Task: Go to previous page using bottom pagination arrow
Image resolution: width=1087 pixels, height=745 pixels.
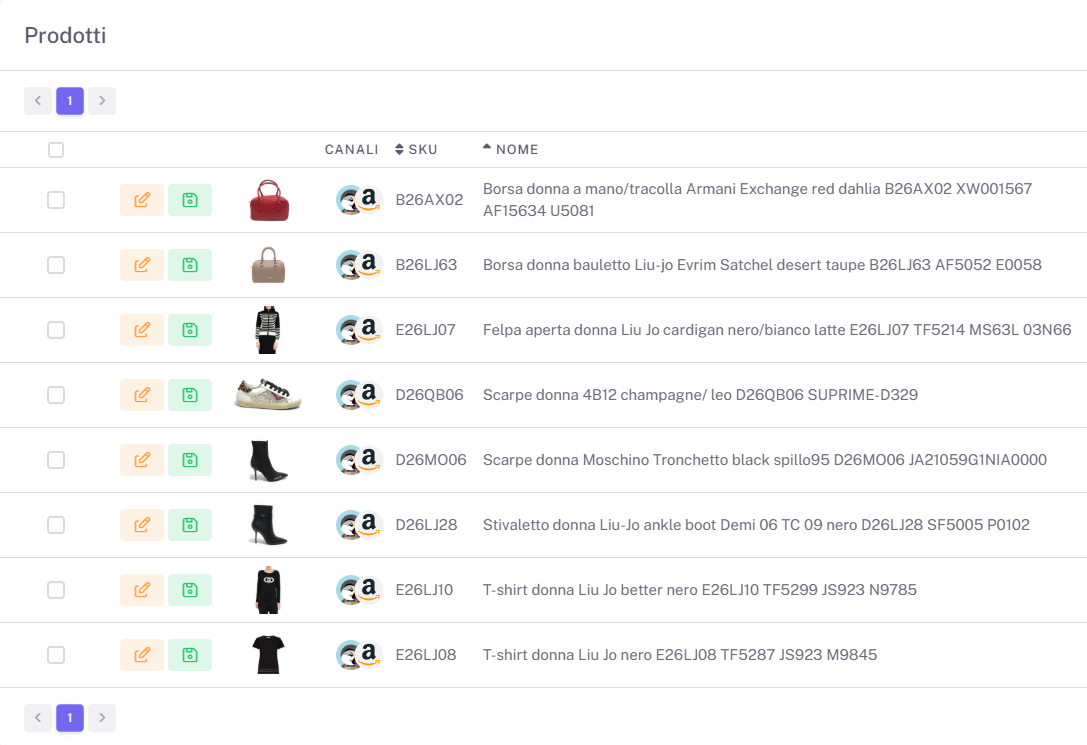Action: [x=38, y=718]
